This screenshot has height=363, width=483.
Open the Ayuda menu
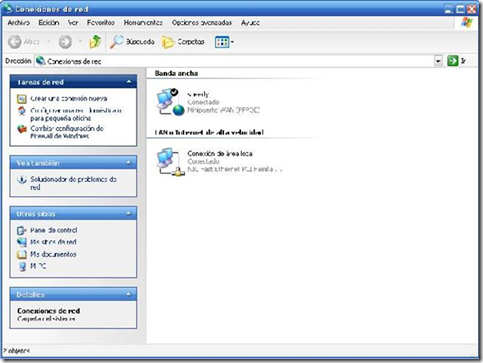(250, 23)
